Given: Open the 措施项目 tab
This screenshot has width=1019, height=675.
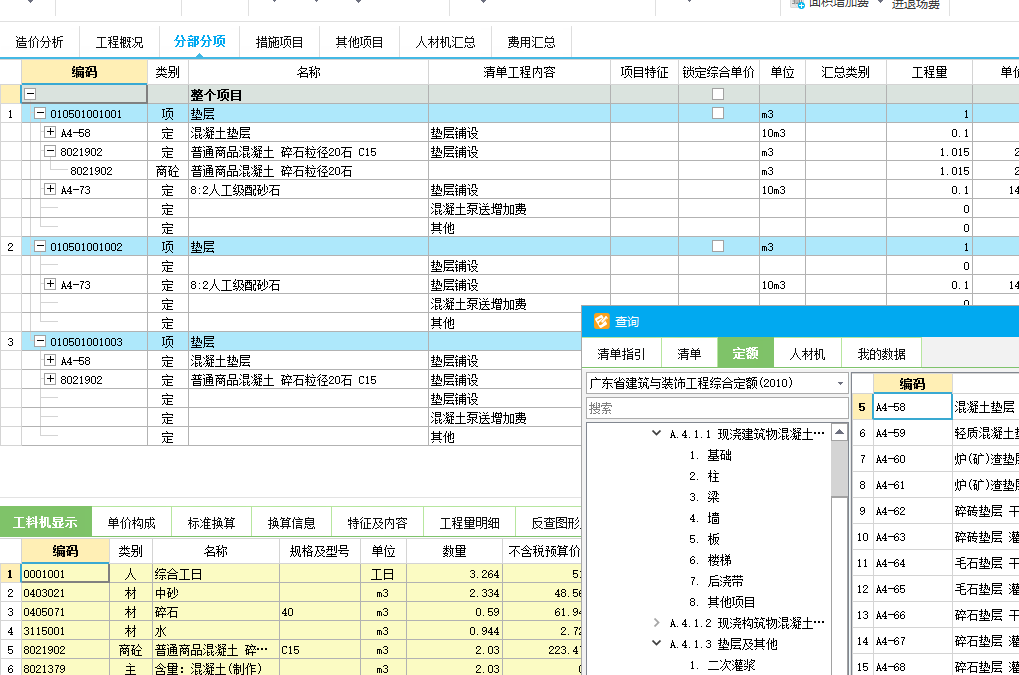Looking at the screenshot, I should pos(279,42).
